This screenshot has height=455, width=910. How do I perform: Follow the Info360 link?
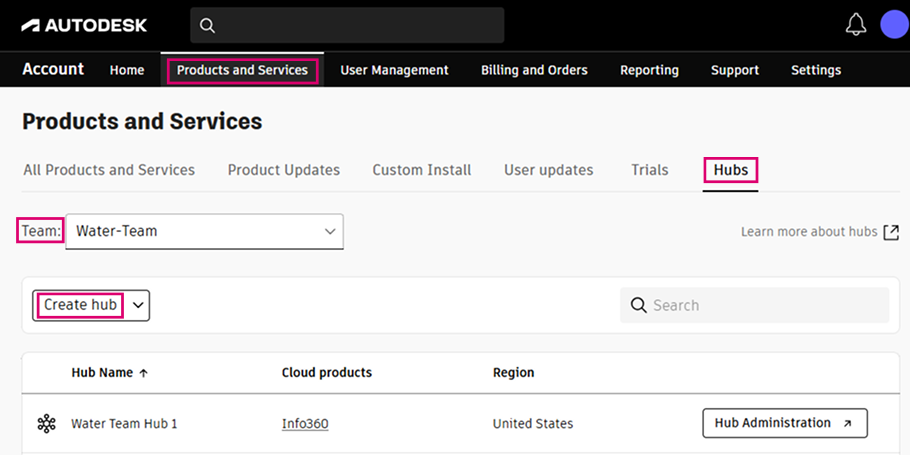point(305,424)
